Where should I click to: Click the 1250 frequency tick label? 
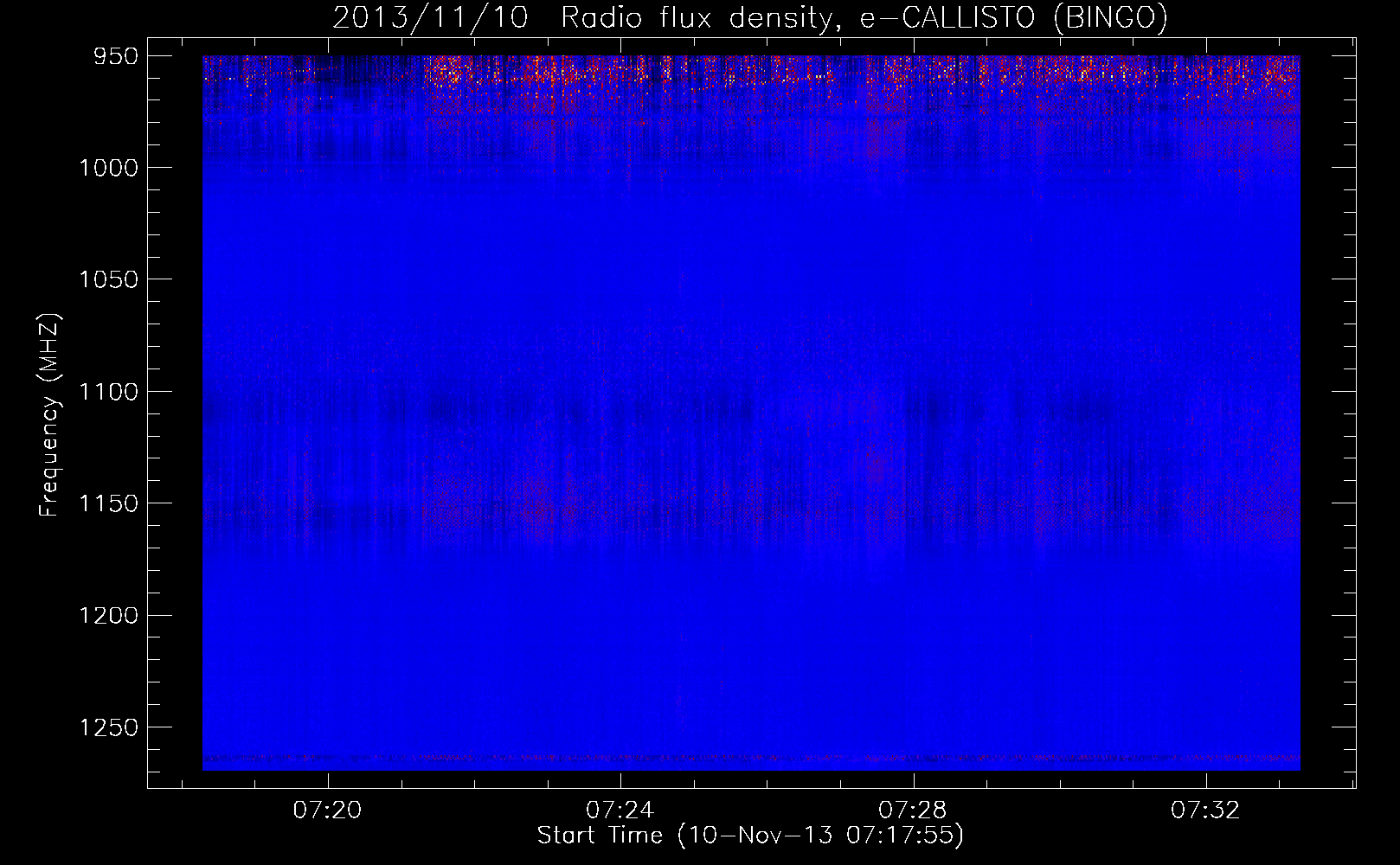[x=108, y=727]
